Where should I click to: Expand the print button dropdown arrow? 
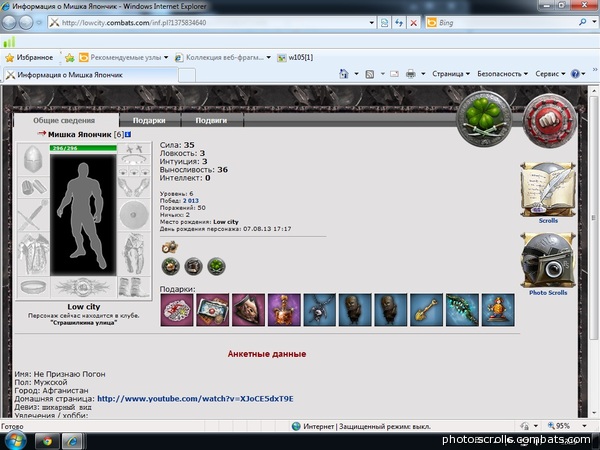[x=423, y=74]
